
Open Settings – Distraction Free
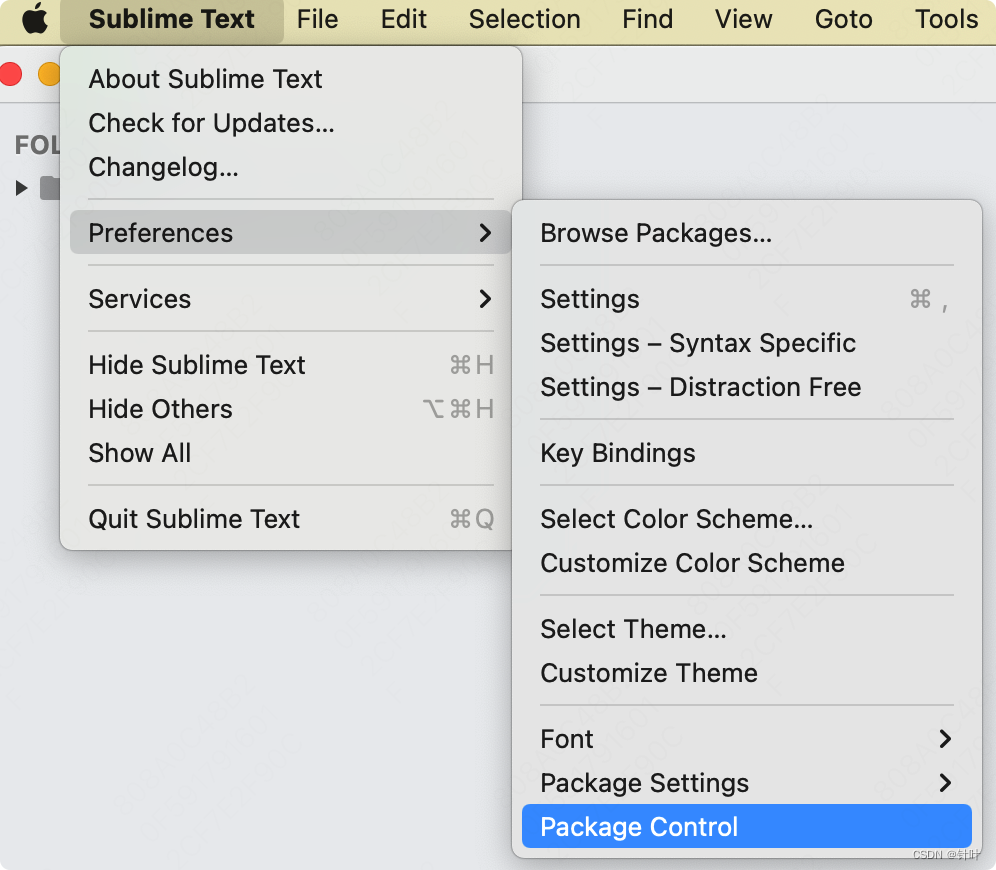click(700, 387)
